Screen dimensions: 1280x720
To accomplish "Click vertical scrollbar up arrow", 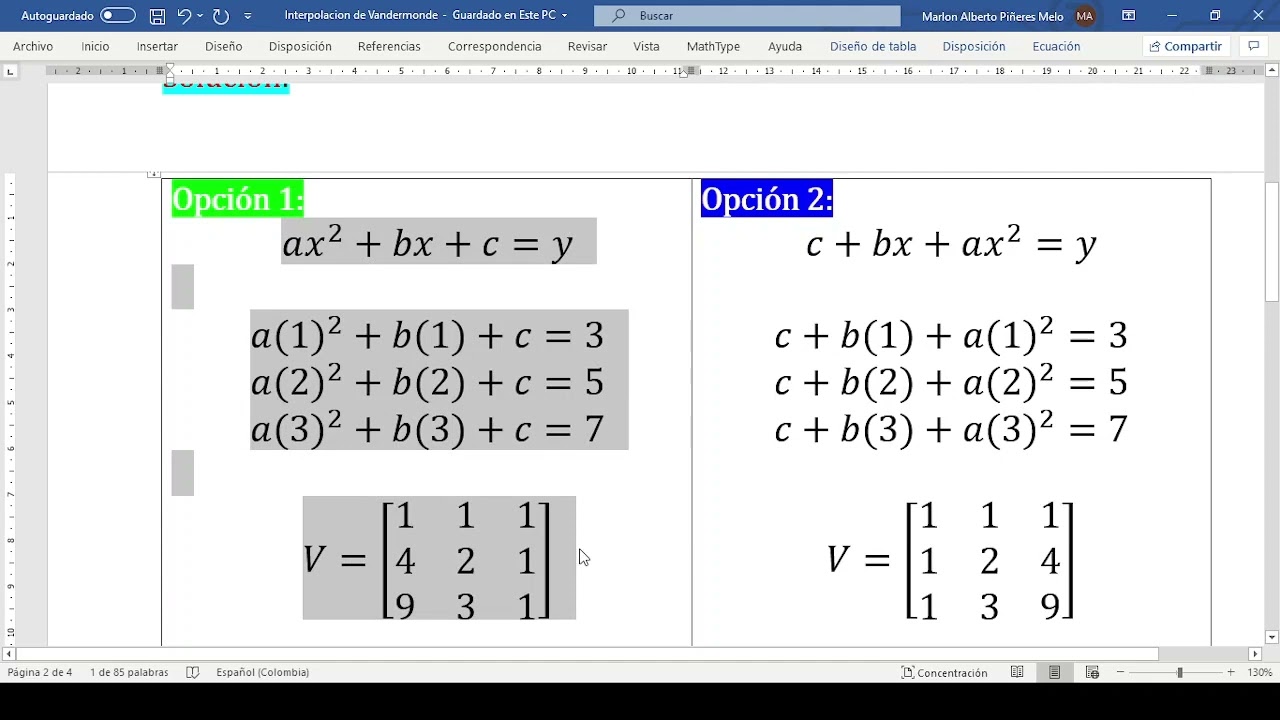I will click(1272, 71).
